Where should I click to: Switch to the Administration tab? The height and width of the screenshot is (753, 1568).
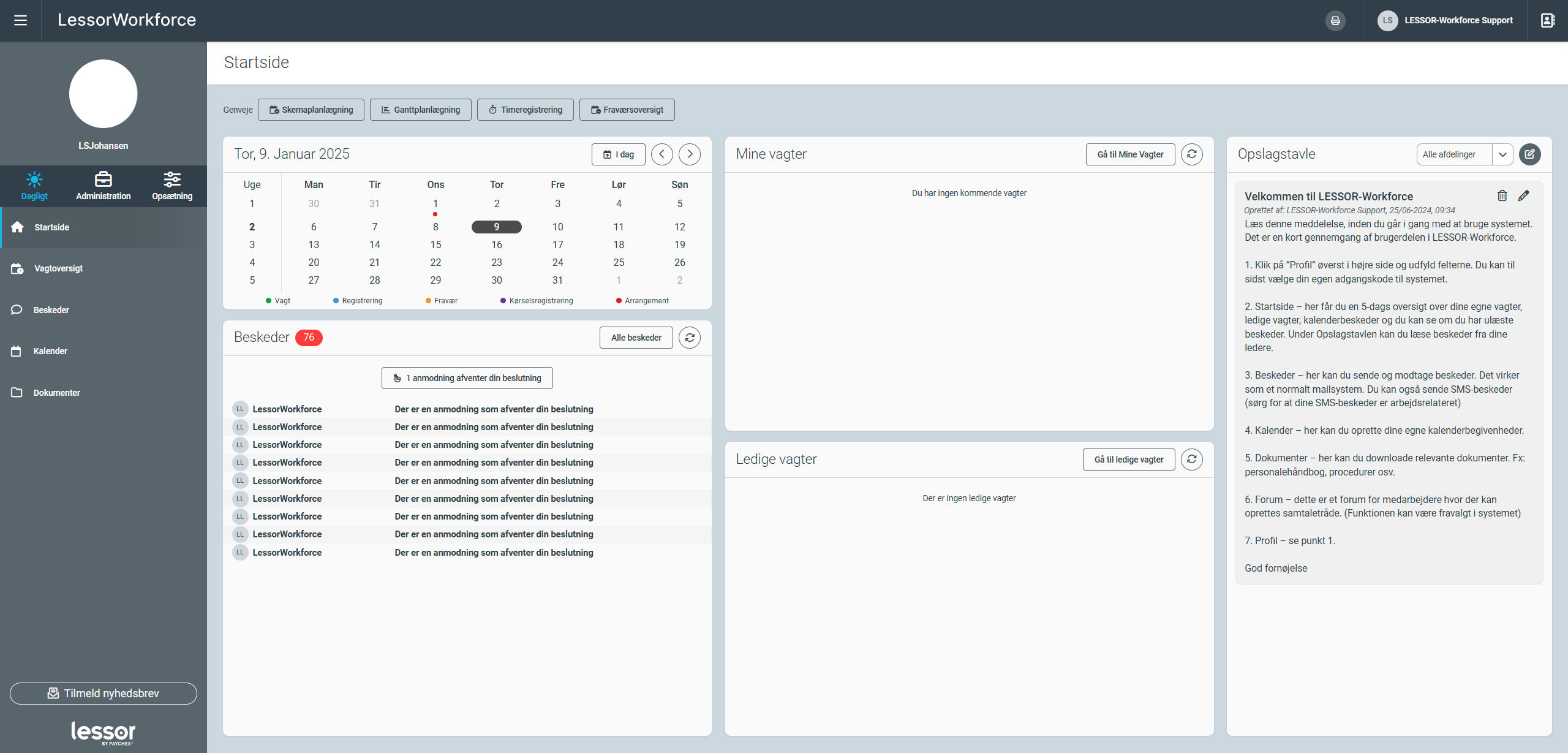tap(103, 186)
